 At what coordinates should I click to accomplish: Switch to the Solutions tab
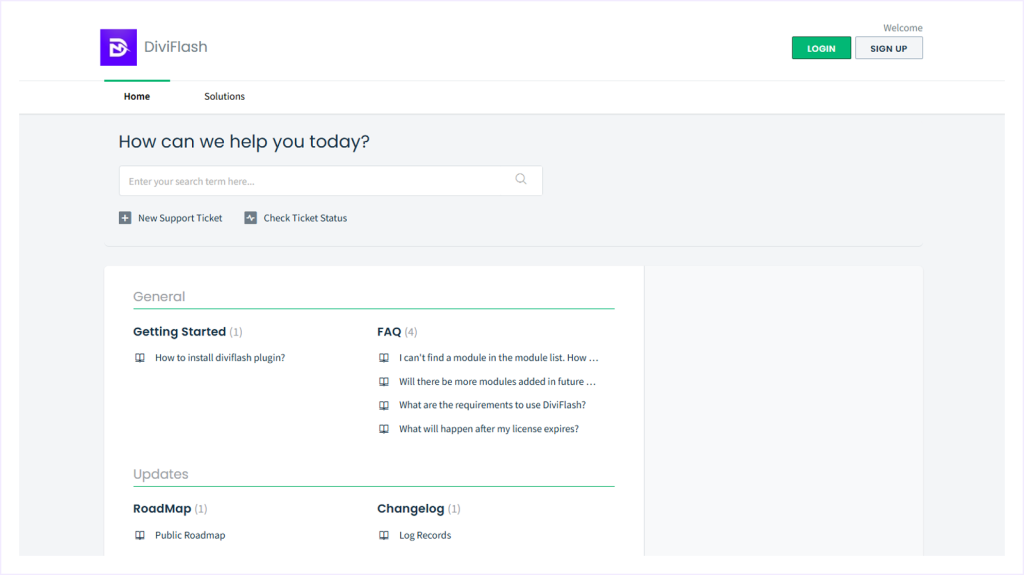224,97
